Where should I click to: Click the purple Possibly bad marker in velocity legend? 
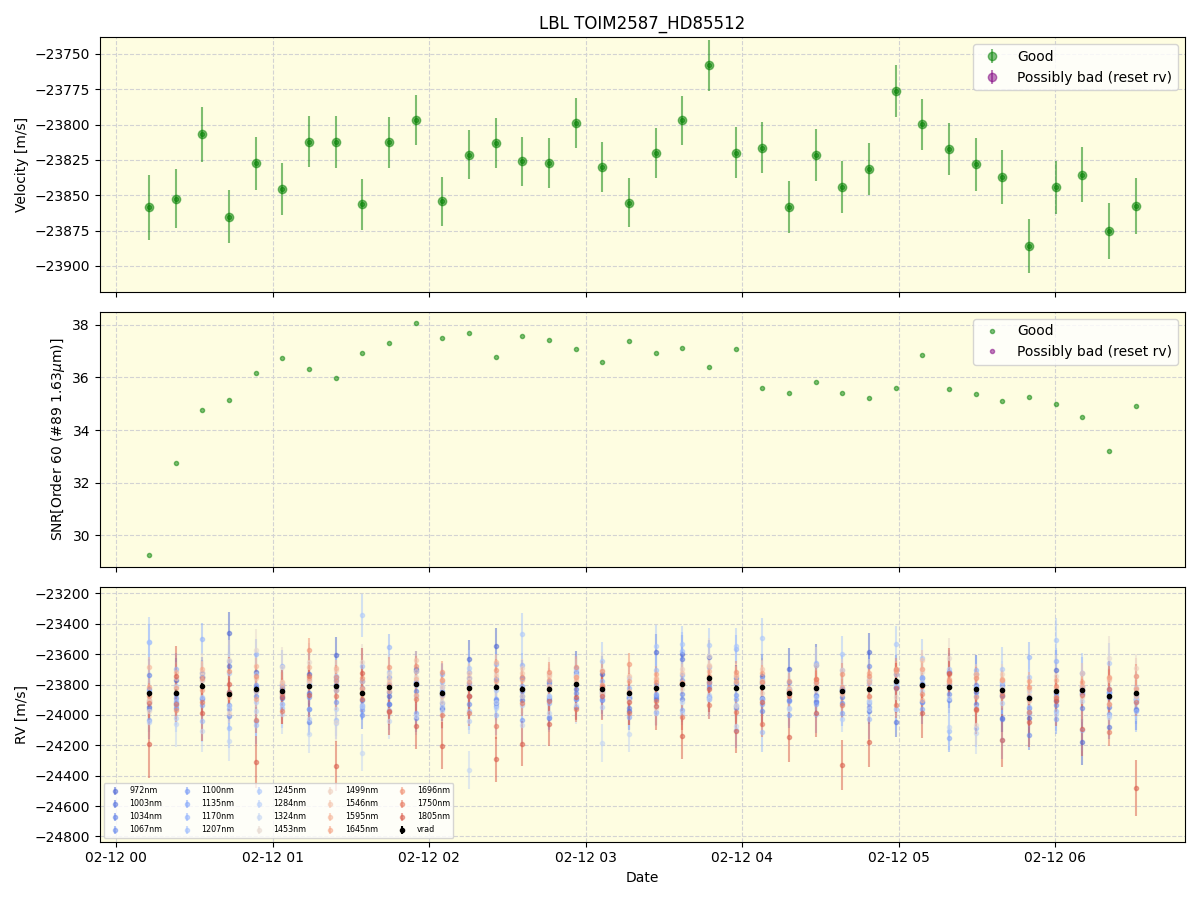click(x=992, y=77)
